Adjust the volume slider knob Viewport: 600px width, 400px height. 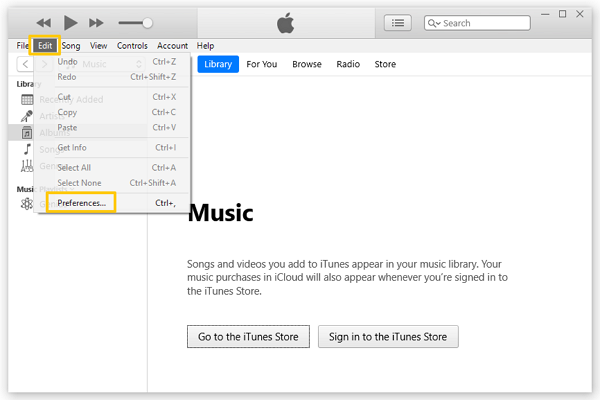(147, 23)
